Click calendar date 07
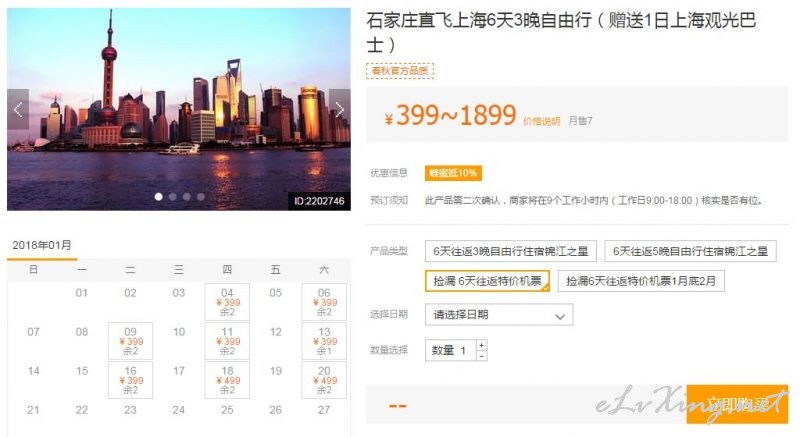The image size is (800, 437). [x=33, y=332]
